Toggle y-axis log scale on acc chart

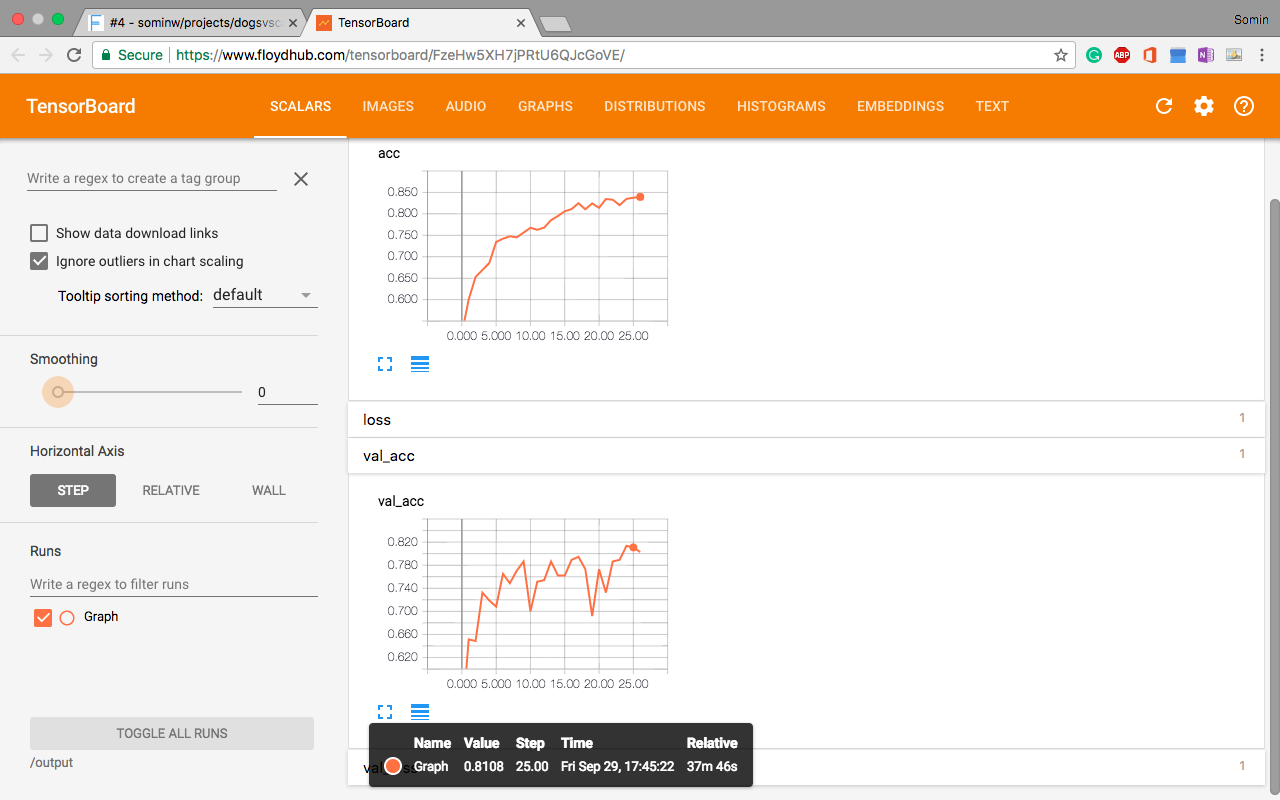click(420, 364)
